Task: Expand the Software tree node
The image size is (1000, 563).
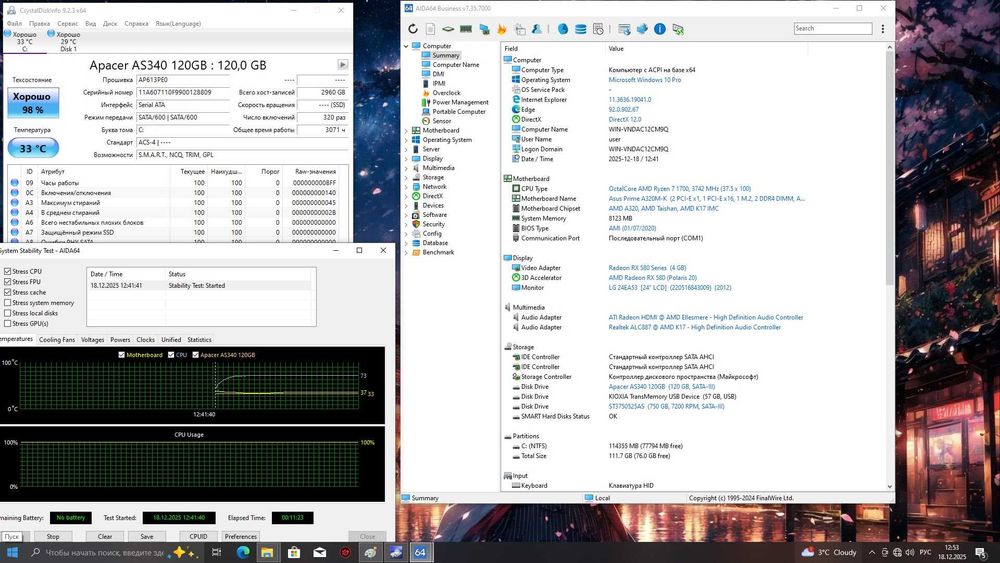Action: point(406,215)
